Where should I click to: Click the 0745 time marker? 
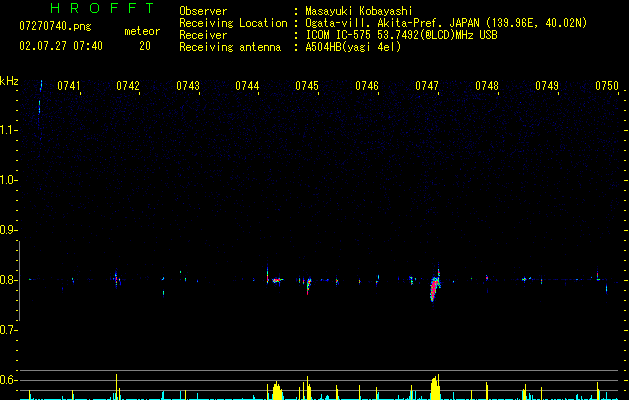coord(307,86)
